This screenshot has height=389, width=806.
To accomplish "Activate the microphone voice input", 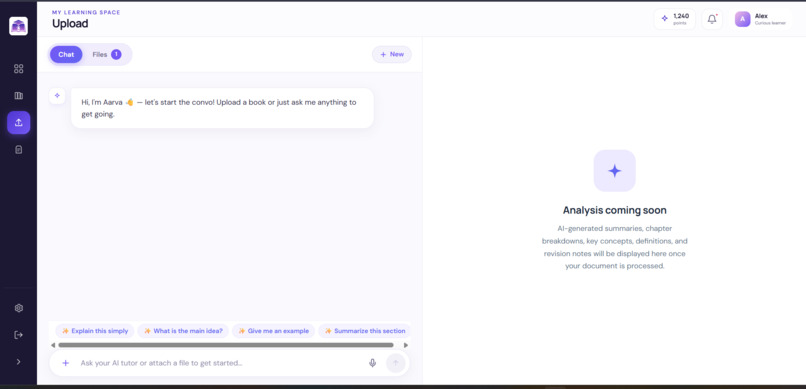I will point(373,363).
